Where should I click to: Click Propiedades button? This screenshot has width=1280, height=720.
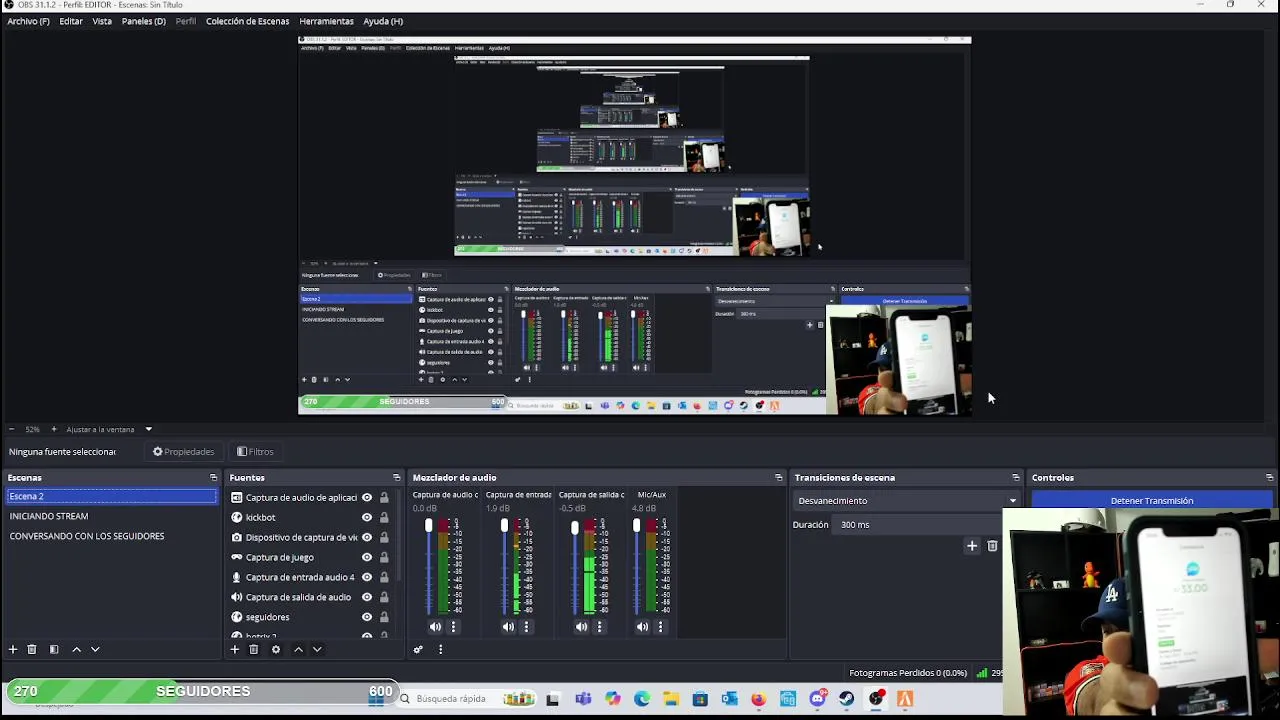(x=183, y=451)
